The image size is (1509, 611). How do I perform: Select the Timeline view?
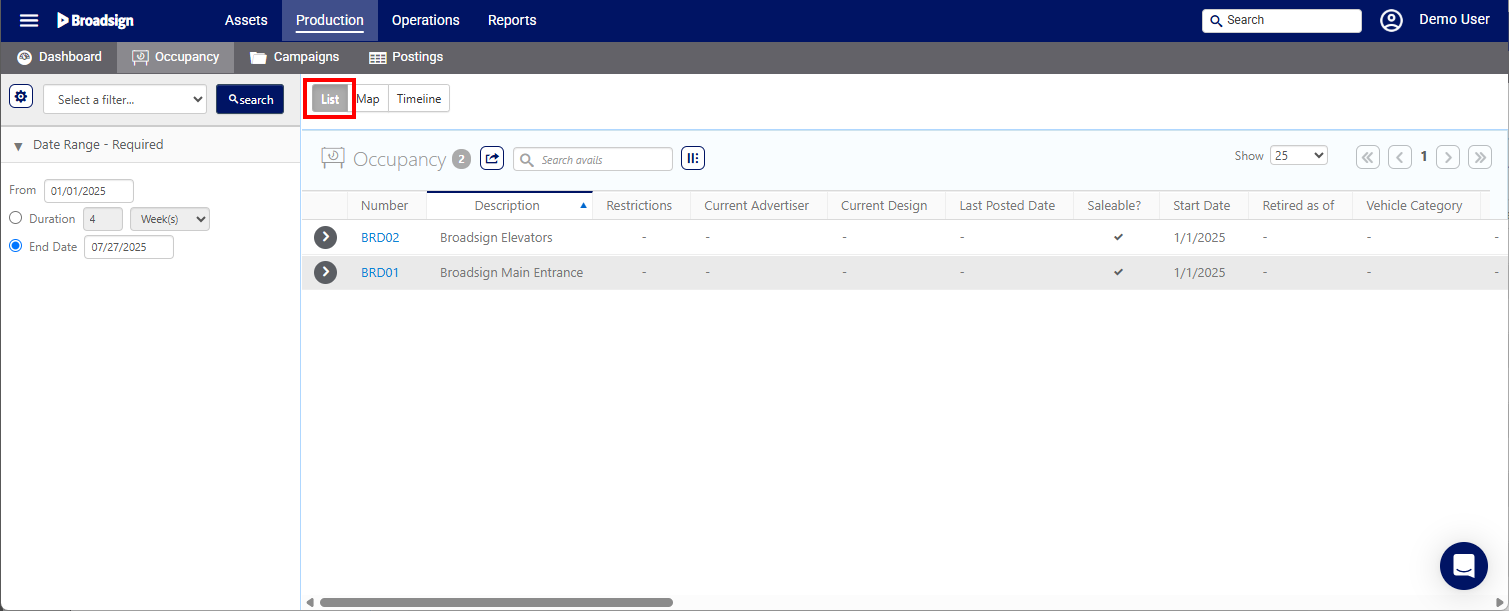point(419,99)
